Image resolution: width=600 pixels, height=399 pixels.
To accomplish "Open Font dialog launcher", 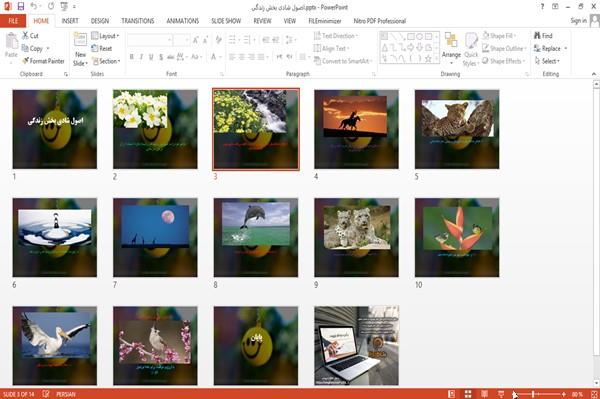I will (222, 74).
